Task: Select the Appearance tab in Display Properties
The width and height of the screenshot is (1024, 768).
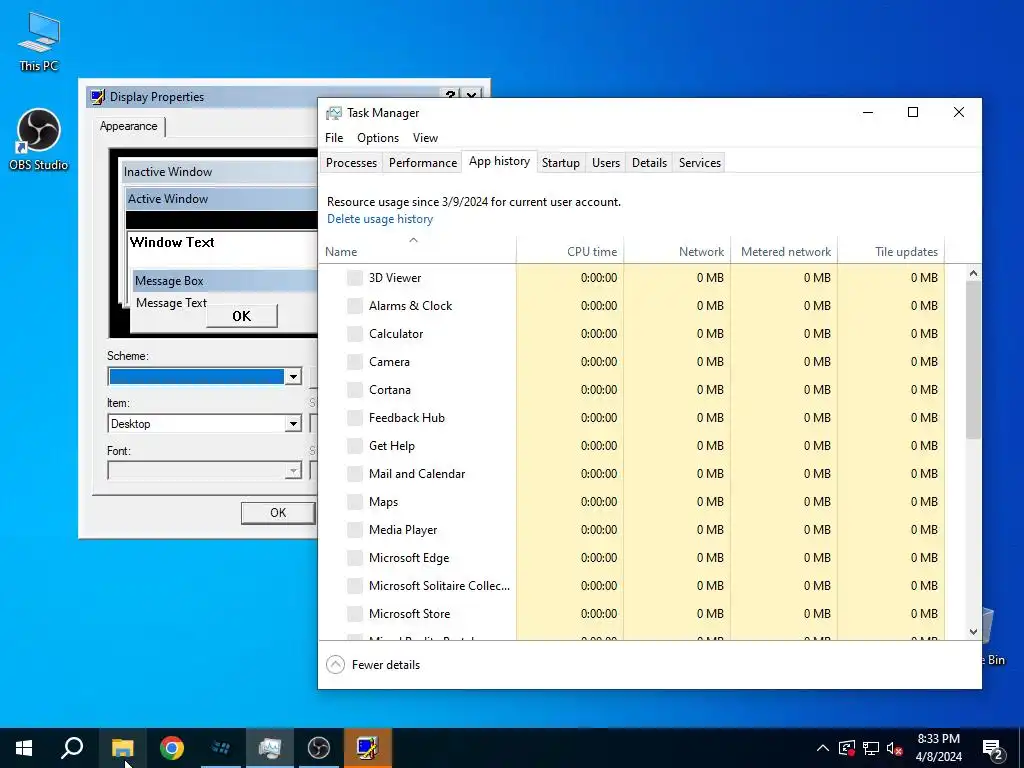Action: 129,126
